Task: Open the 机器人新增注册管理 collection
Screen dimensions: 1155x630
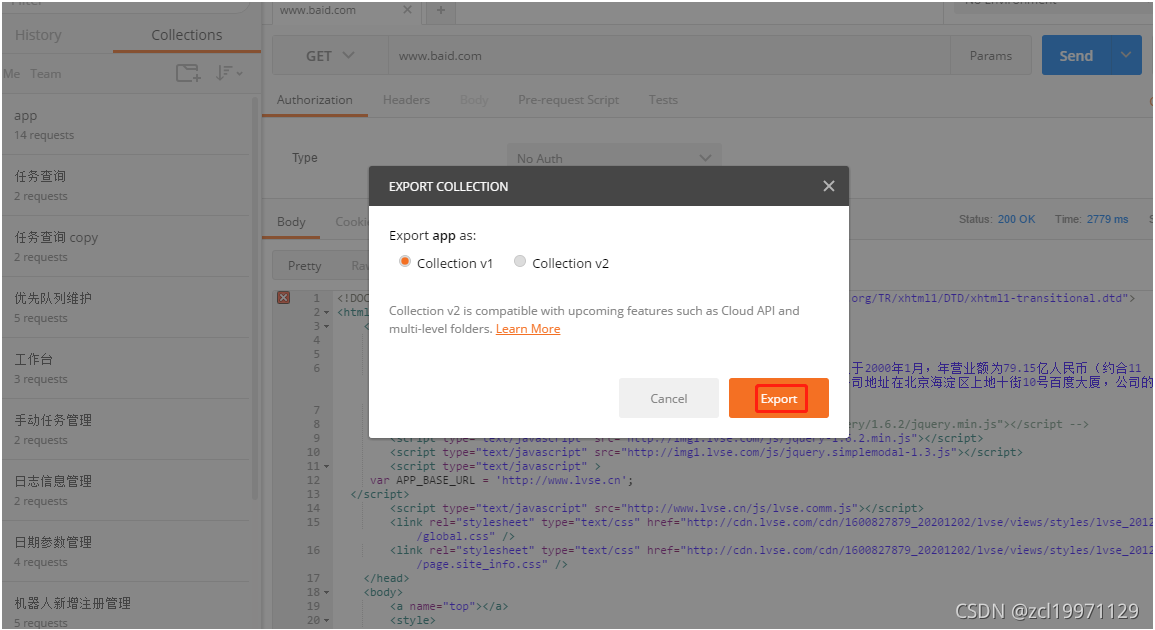Action: click(x=127, y=606)
